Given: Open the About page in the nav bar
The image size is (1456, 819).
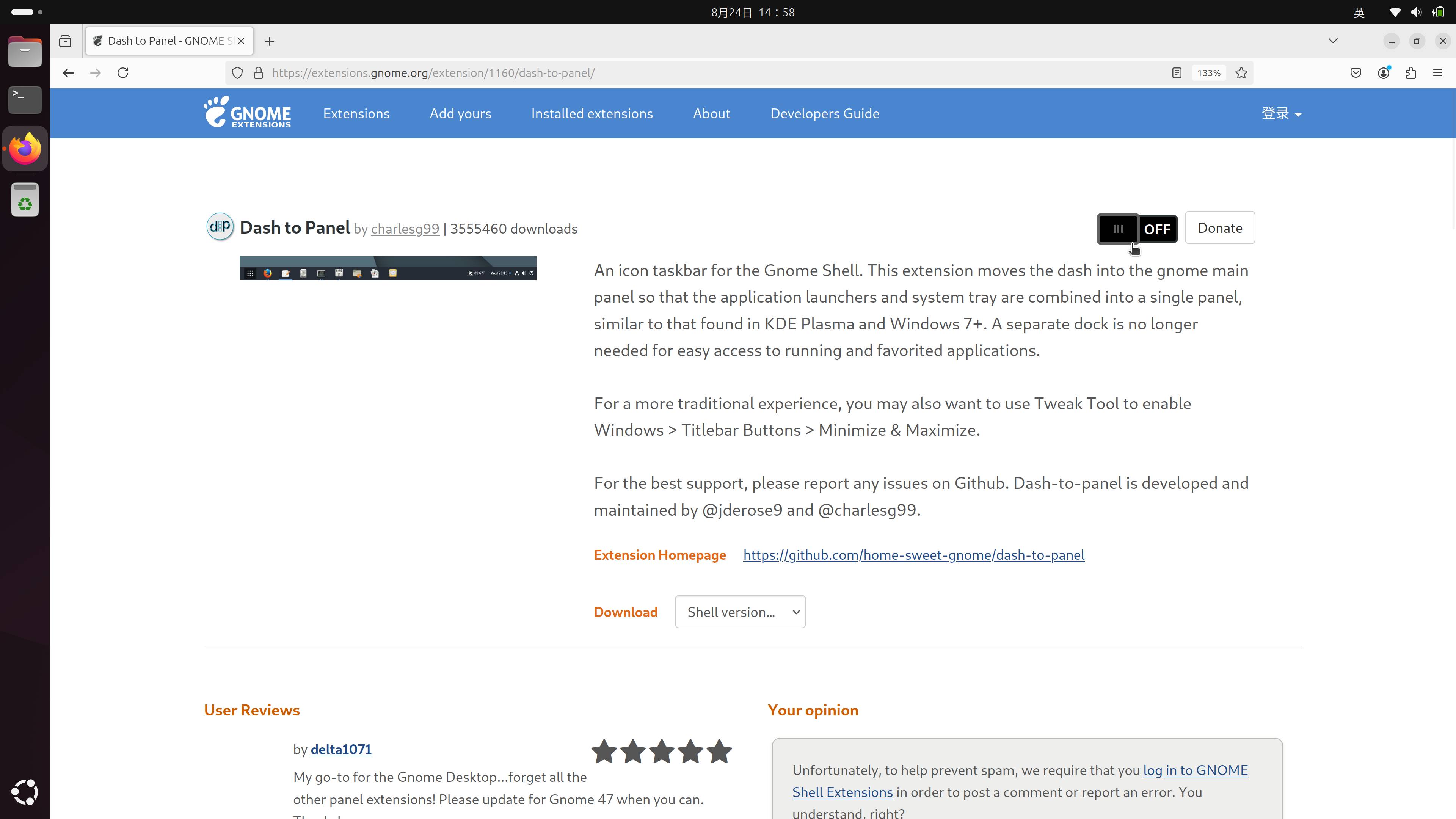Looking at the screenshot, I should (x=712, y=114).
